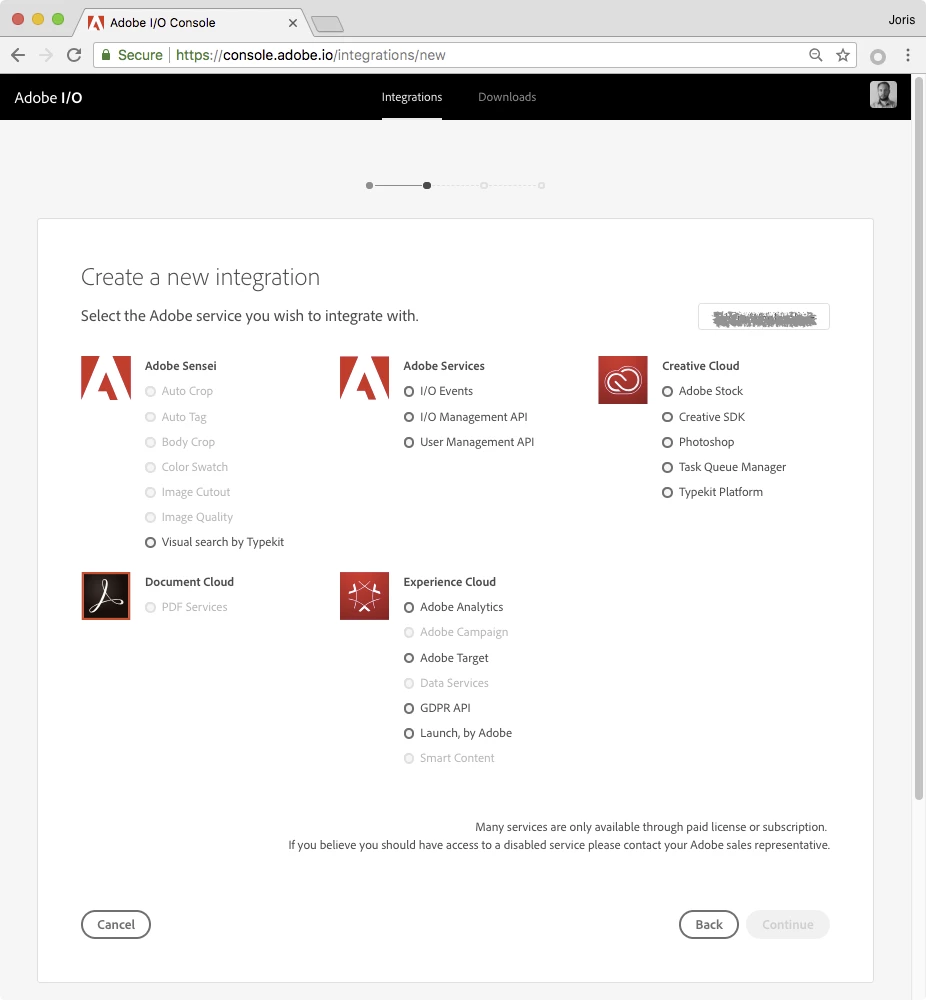The width and height of the screenshot is (926, 1000).
Task: Click the Creative Cloud logo icon
Action: pos(622,379)
